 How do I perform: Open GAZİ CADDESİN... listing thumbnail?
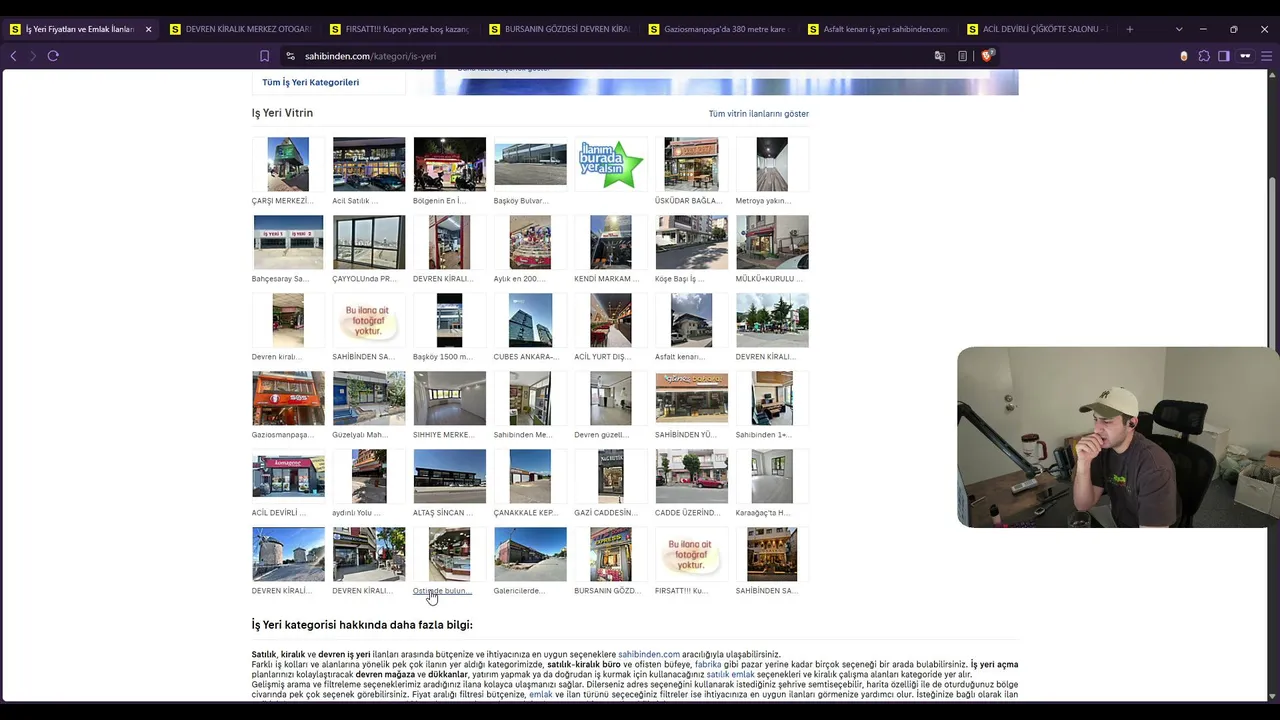tap(611, 476)
